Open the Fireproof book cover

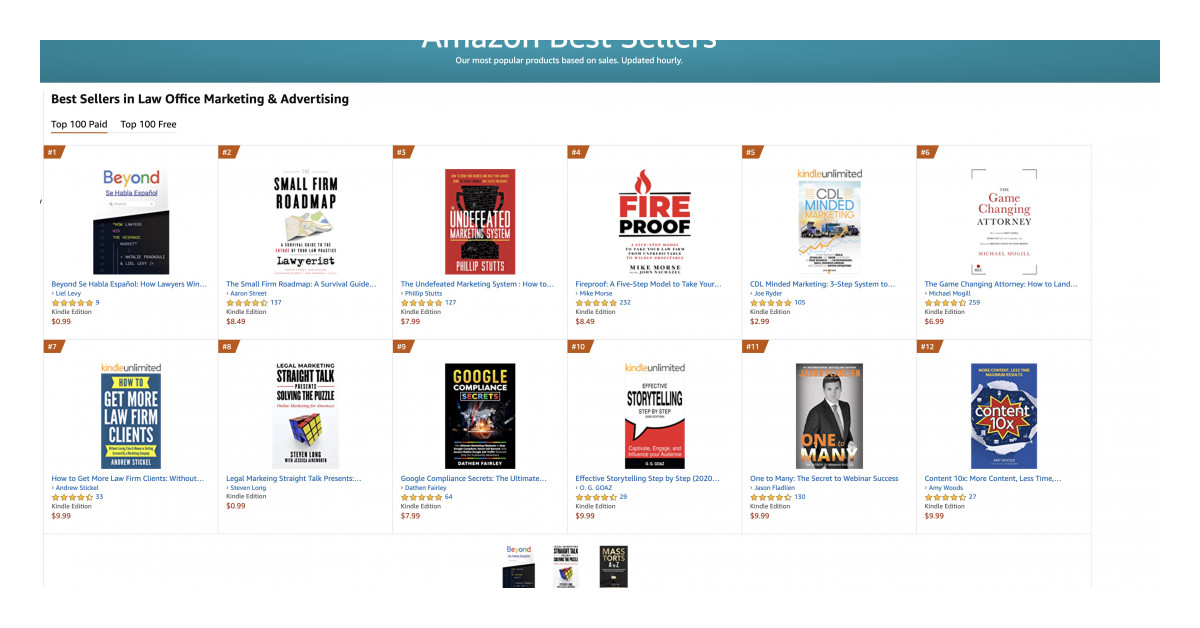pos(654,221)
